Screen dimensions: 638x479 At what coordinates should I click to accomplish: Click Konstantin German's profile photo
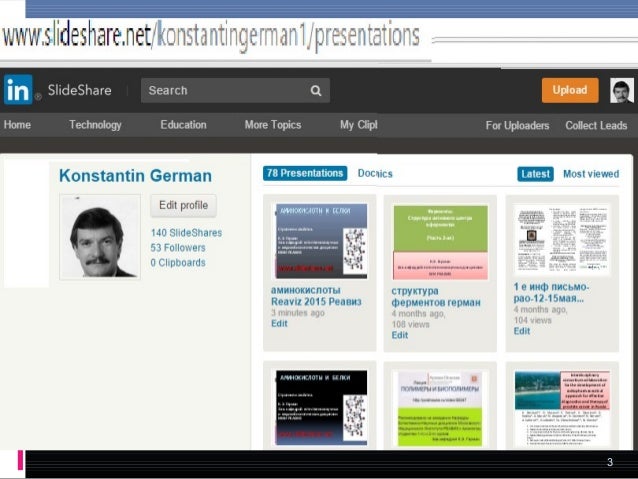point(99,237)
